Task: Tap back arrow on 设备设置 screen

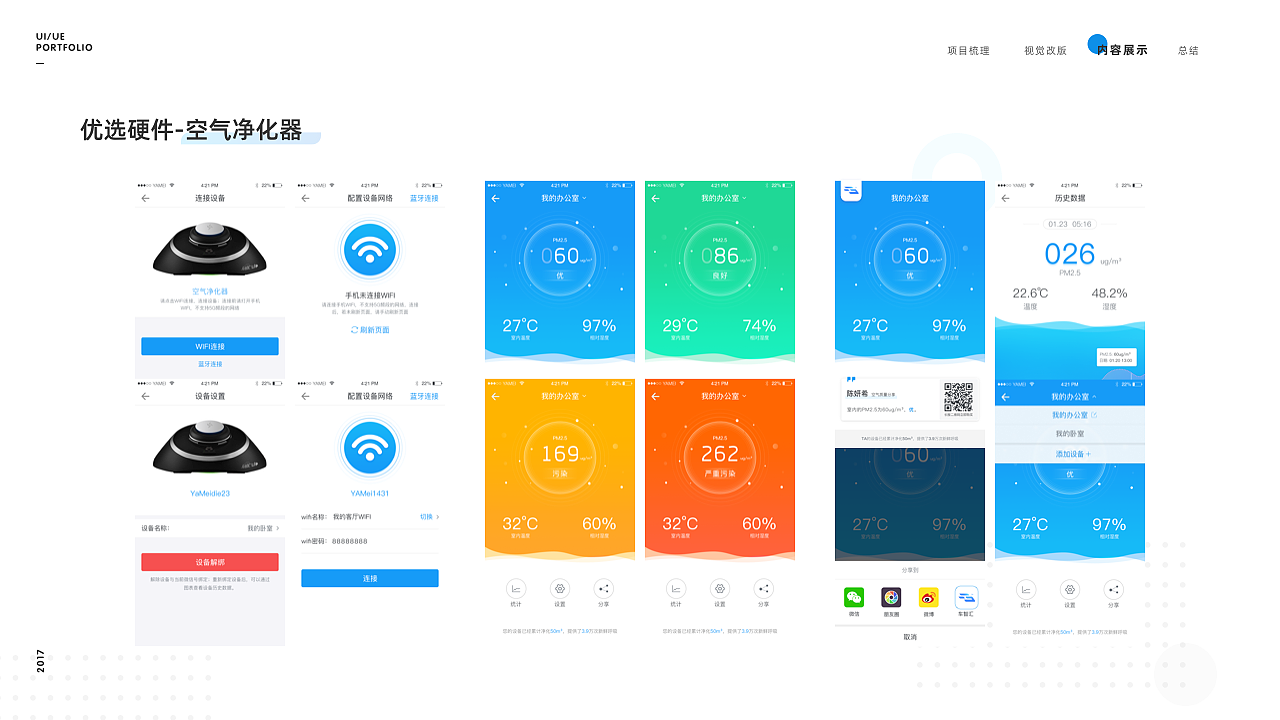Action: [145, 396]
